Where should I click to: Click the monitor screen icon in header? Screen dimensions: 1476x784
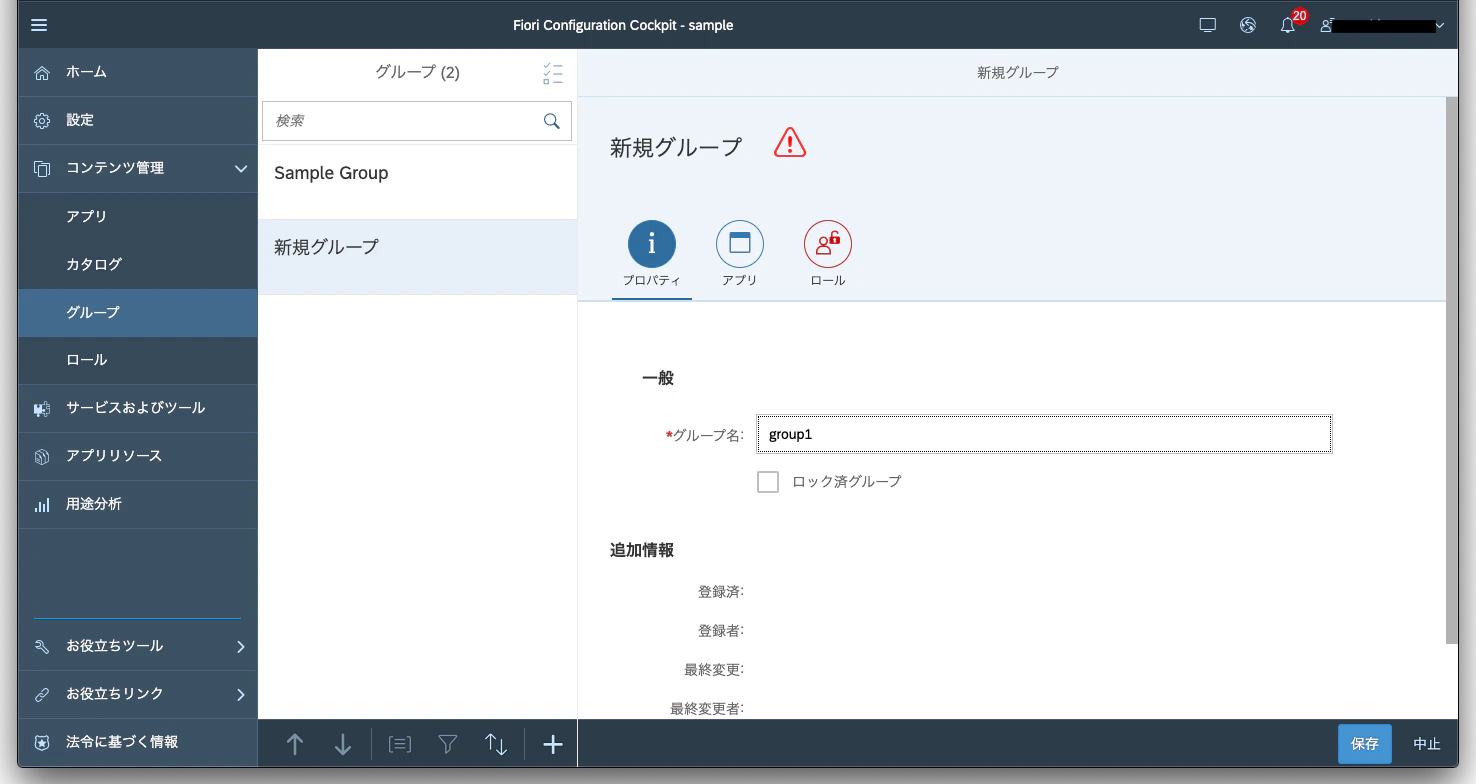(x=1208, y=25)
